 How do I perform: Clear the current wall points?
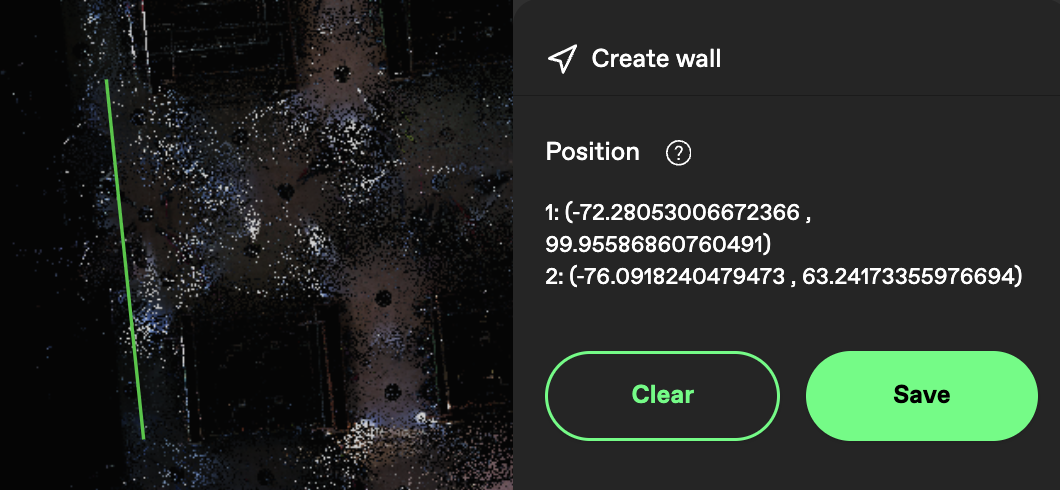click(662, 395)
